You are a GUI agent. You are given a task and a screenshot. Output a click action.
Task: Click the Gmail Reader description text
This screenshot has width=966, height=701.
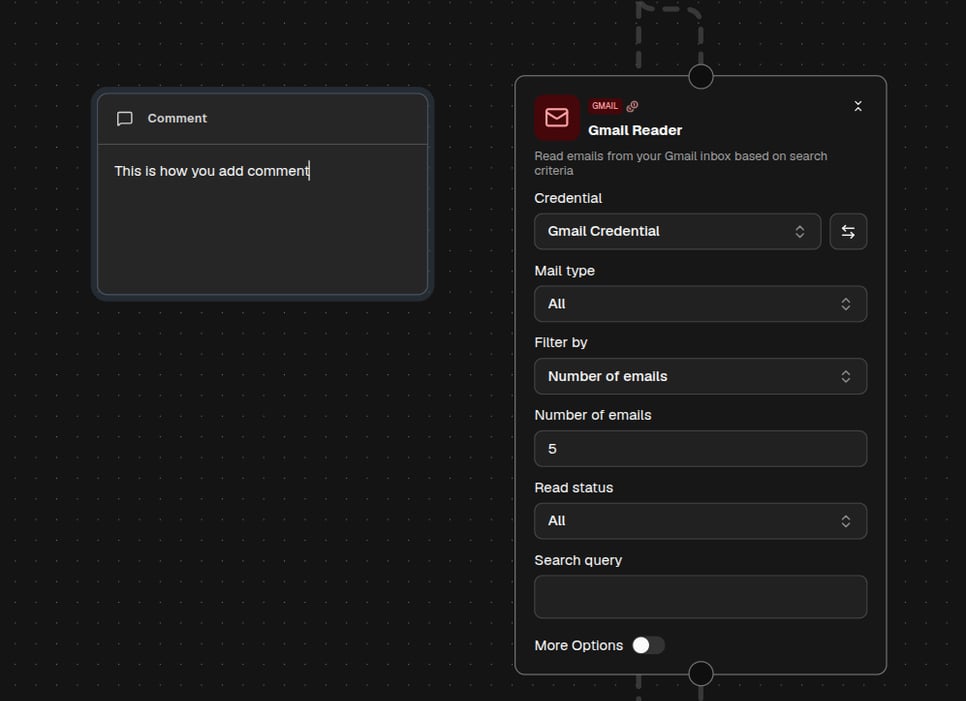680,163
